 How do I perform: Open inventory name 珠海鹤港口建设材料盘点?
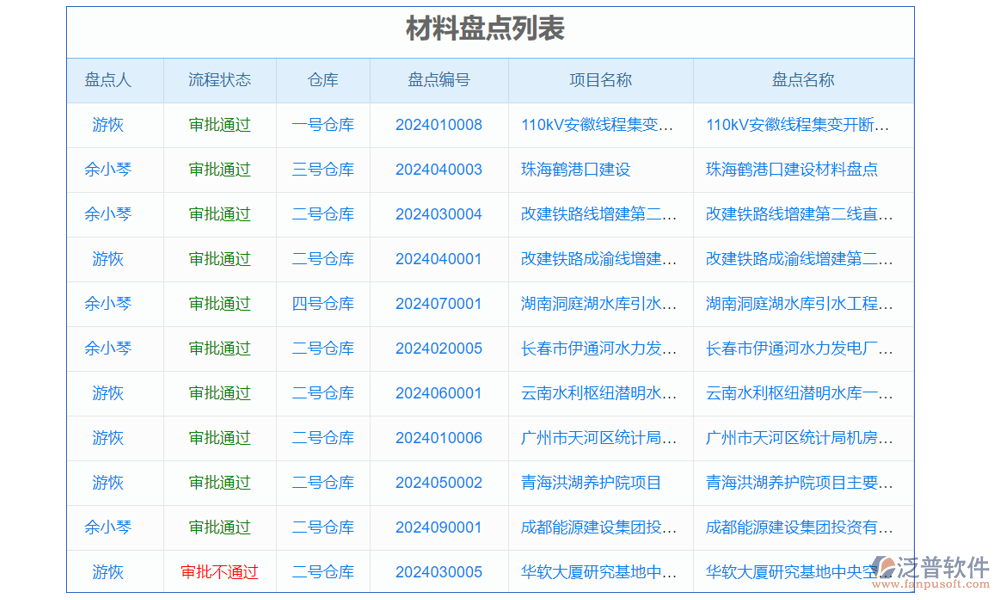792,170
